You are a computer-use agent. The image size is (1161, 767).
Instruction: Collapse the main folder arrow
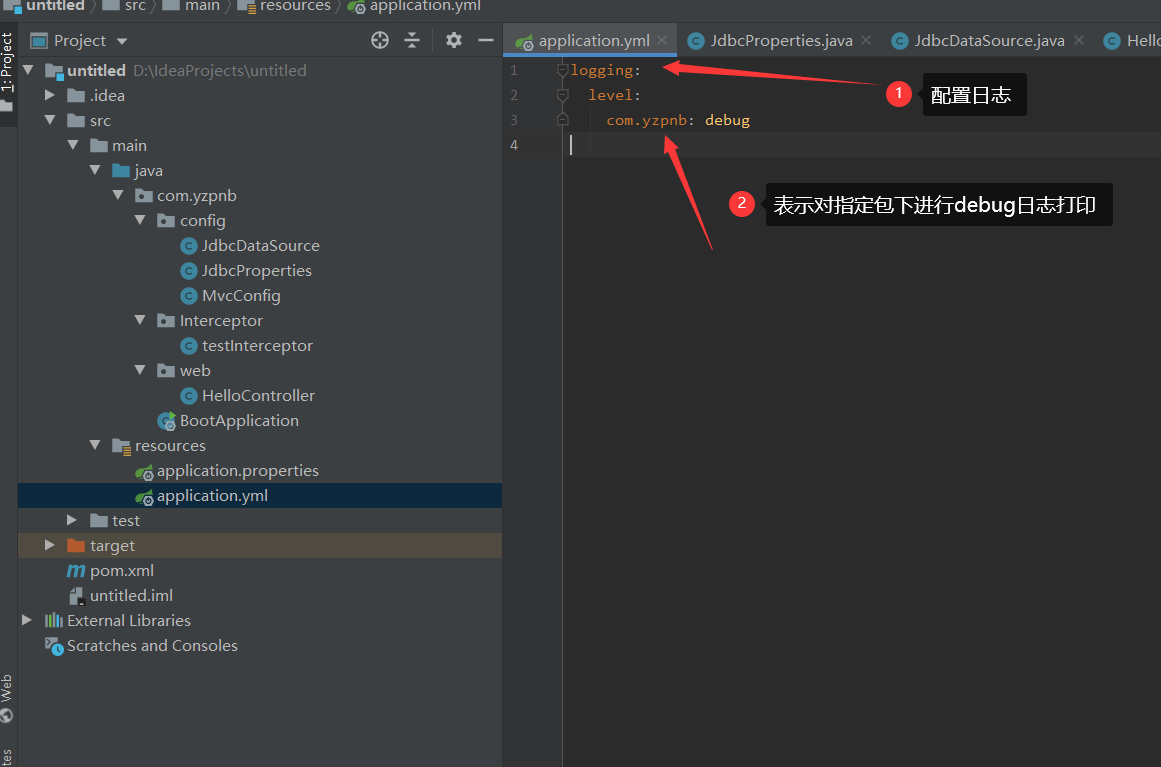(x=73, y=146)
